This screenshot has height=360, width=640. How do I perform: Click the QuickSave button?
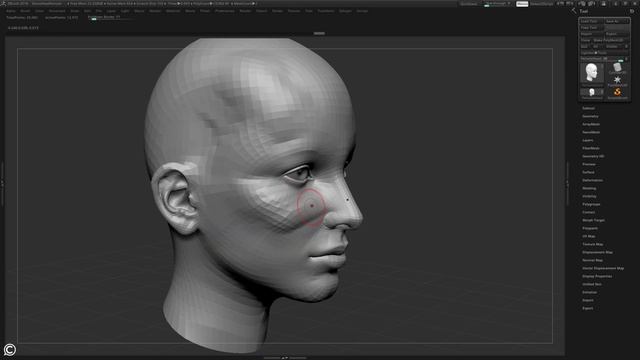pos(469,4)
